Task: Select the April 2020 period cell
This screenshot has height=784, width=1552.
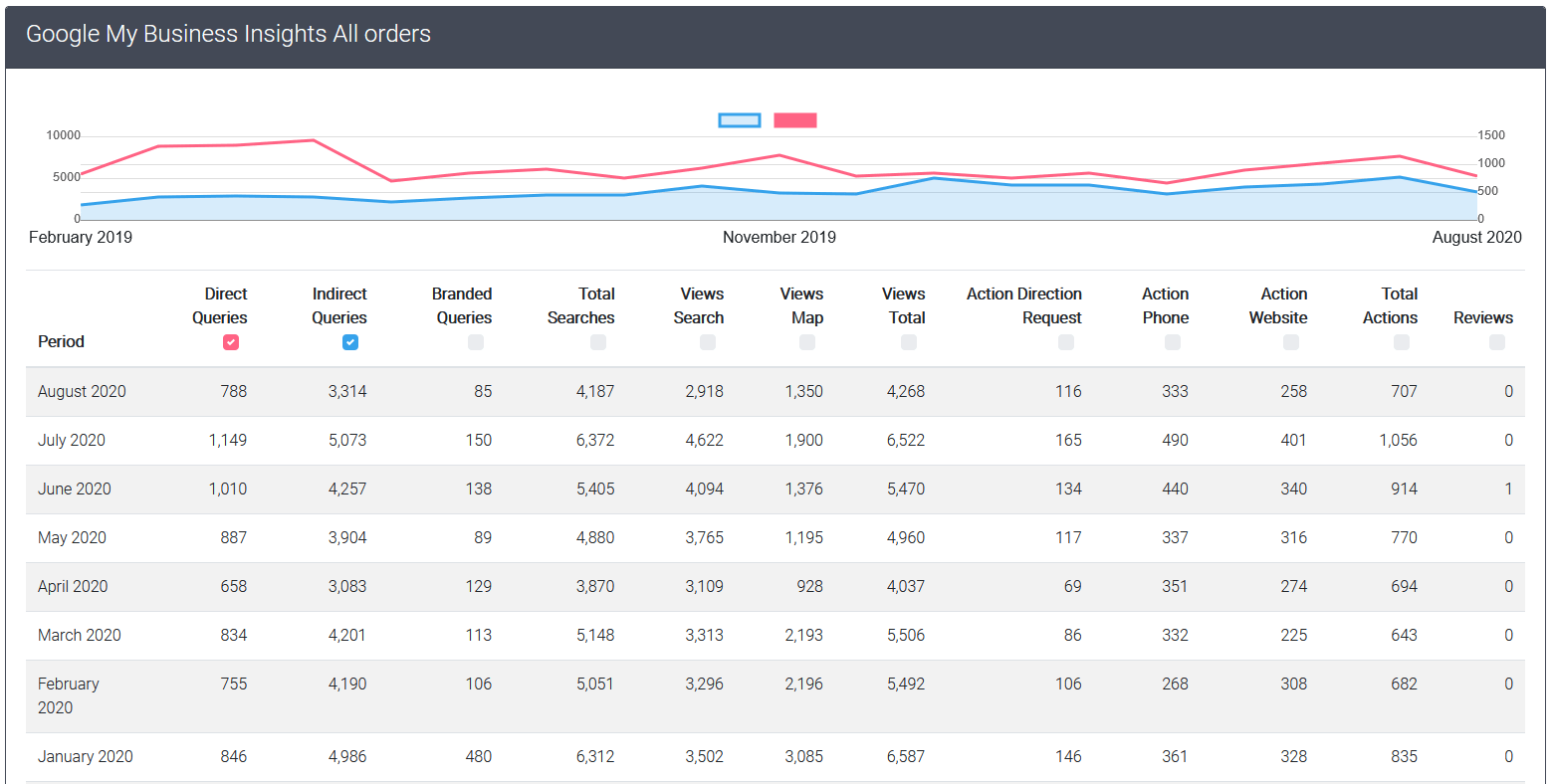Action: coord(73,586)
